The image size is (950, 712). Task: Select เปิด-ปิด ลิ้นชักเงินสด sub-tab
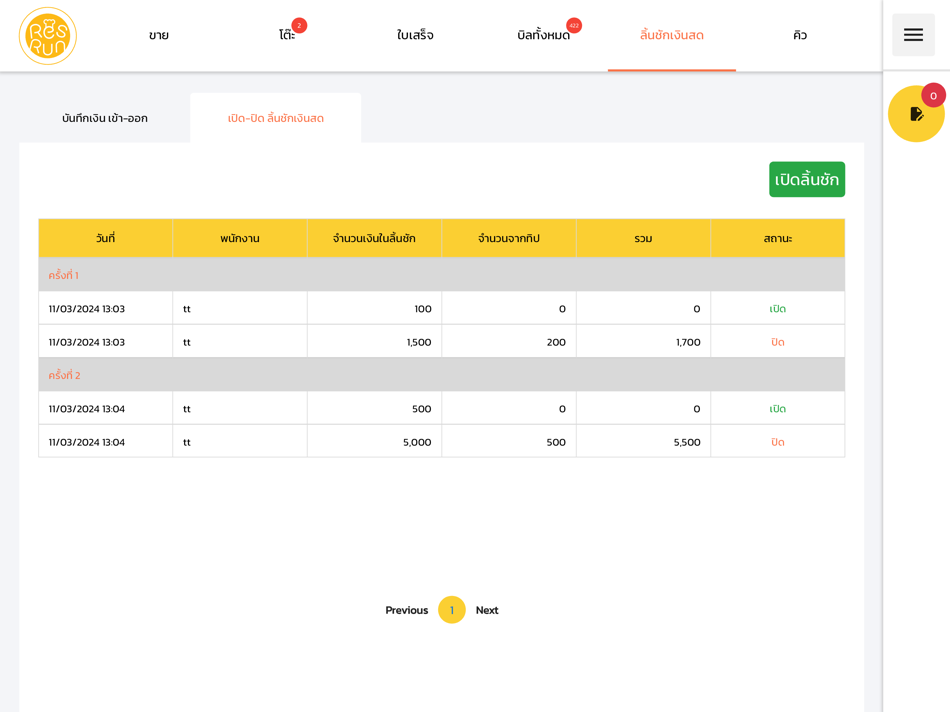pos(276,118)
